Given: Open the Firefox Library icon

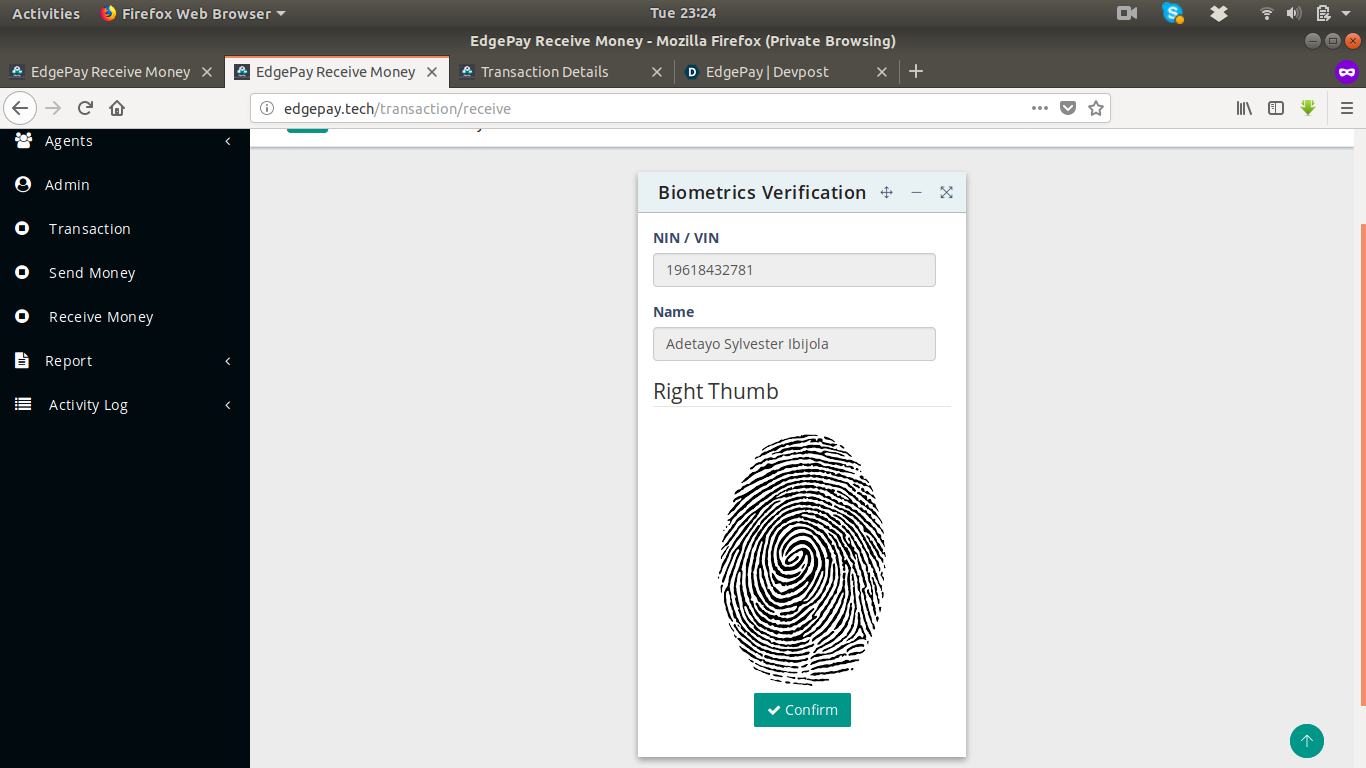Looking at the screenshot, I should click(1244, 108).
